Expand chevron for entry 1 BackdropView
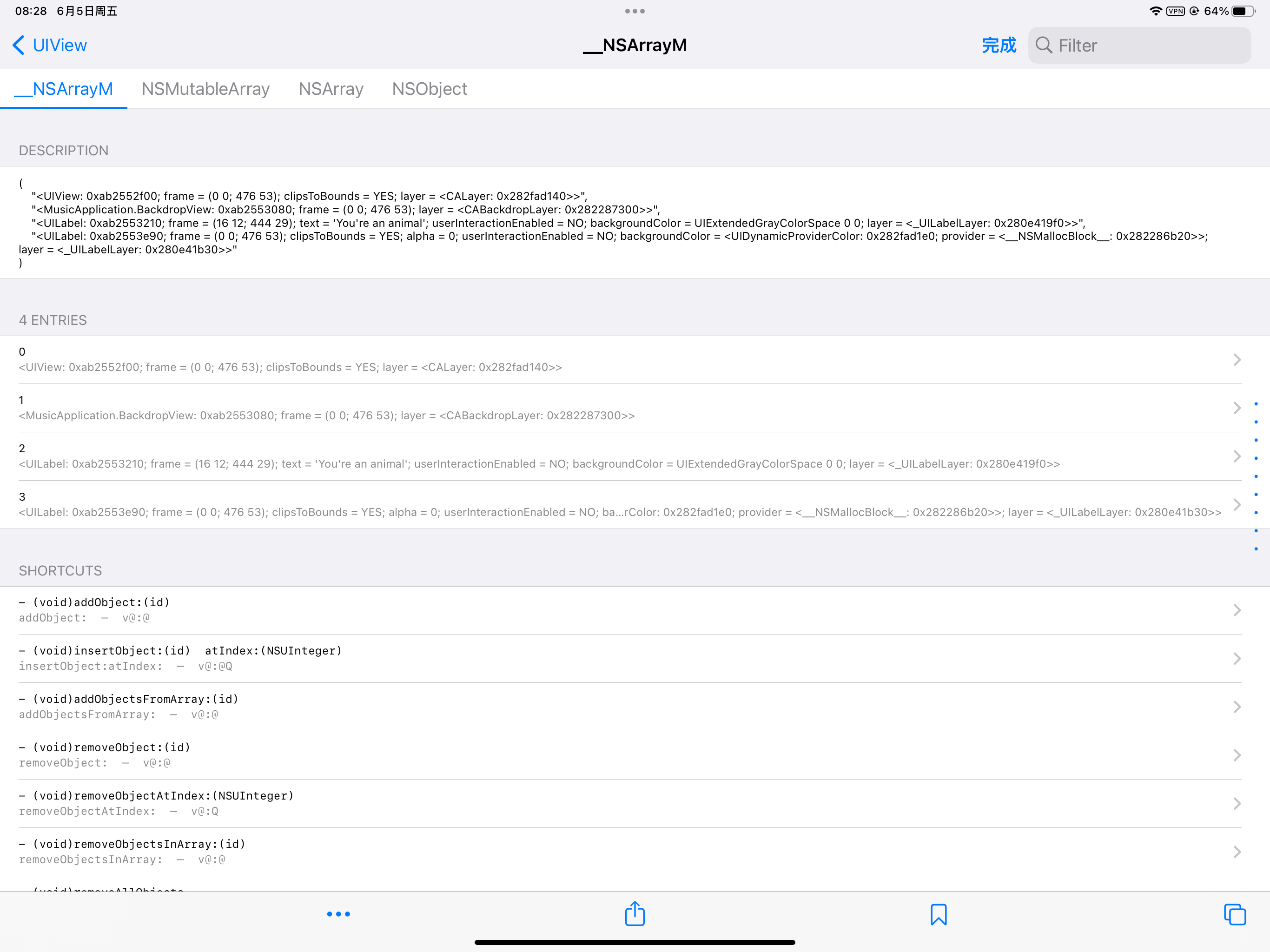The height and width of the screenshot is (952, 1270). 1237,408
